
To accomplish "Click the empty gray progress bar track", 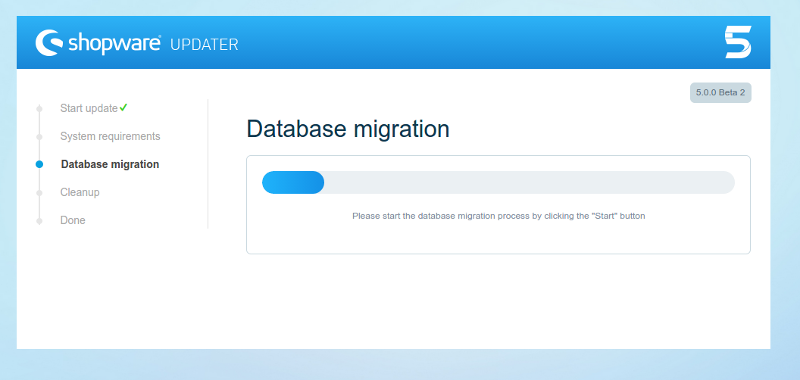I will [529, 183].
